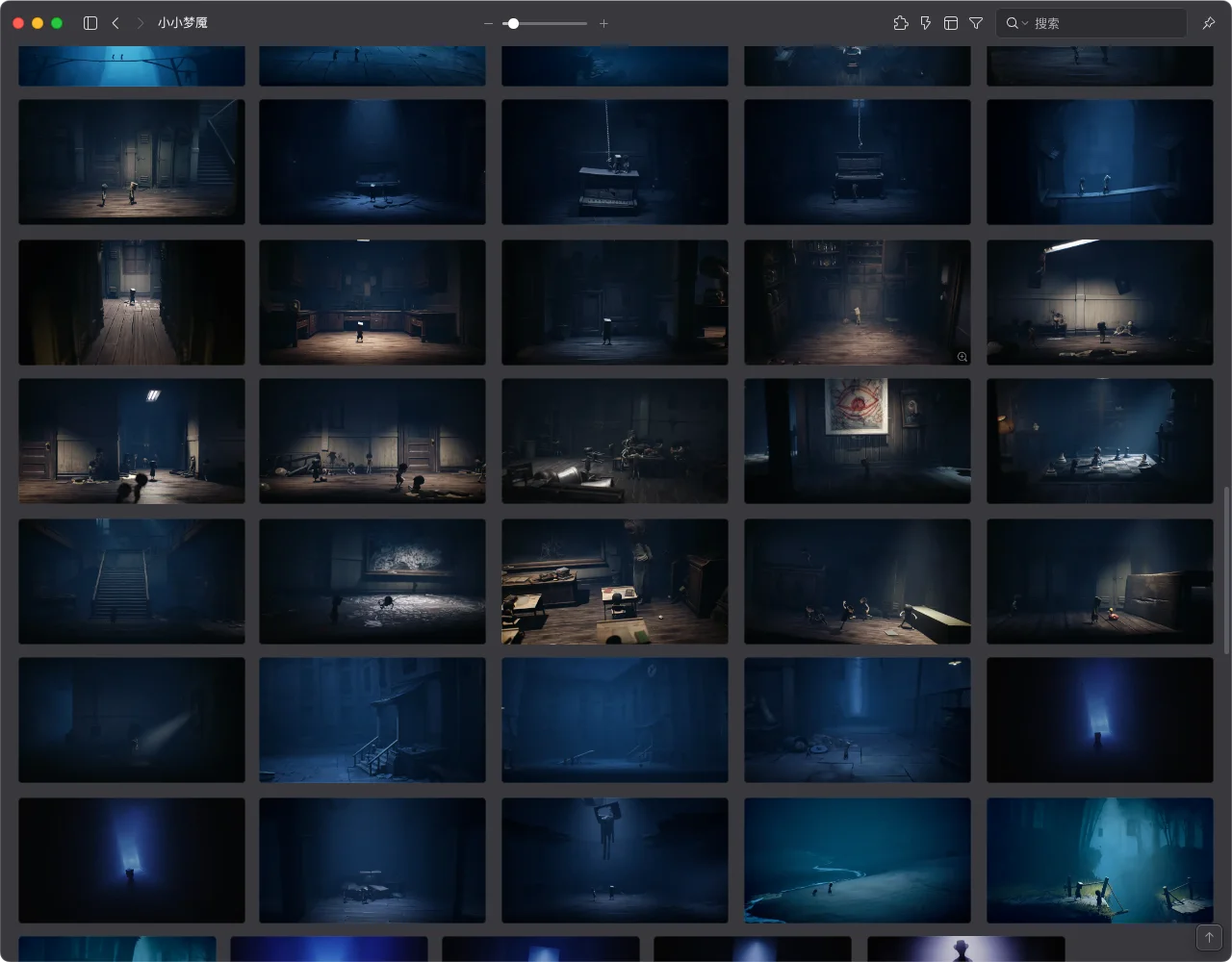Go forward with the right chevron
1232x962 pixels.
pos(141,23)
